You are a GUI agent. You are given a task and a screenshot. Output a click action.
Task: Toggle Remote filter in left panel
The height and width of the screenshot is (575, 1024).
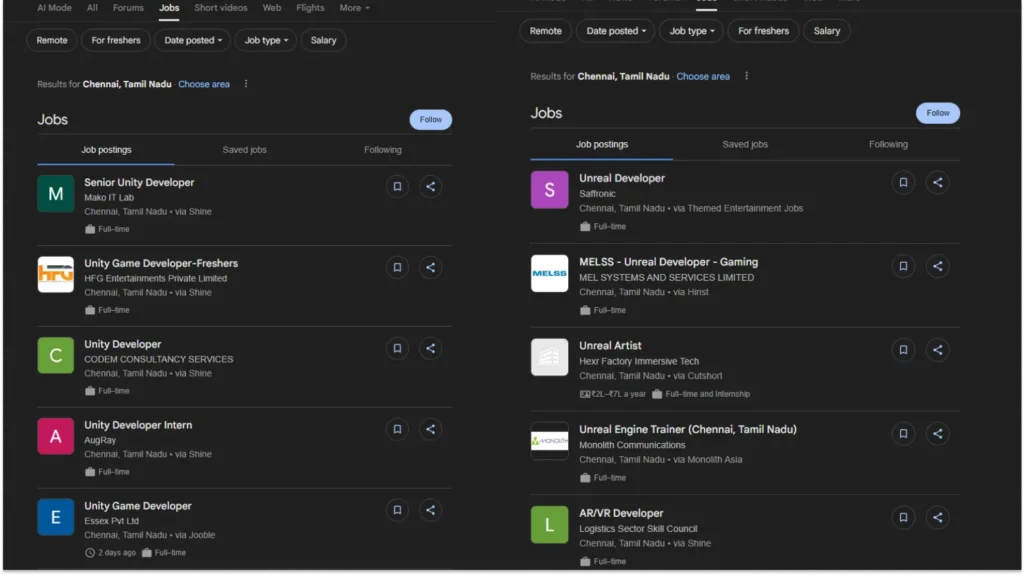click(x=52, y=41)
